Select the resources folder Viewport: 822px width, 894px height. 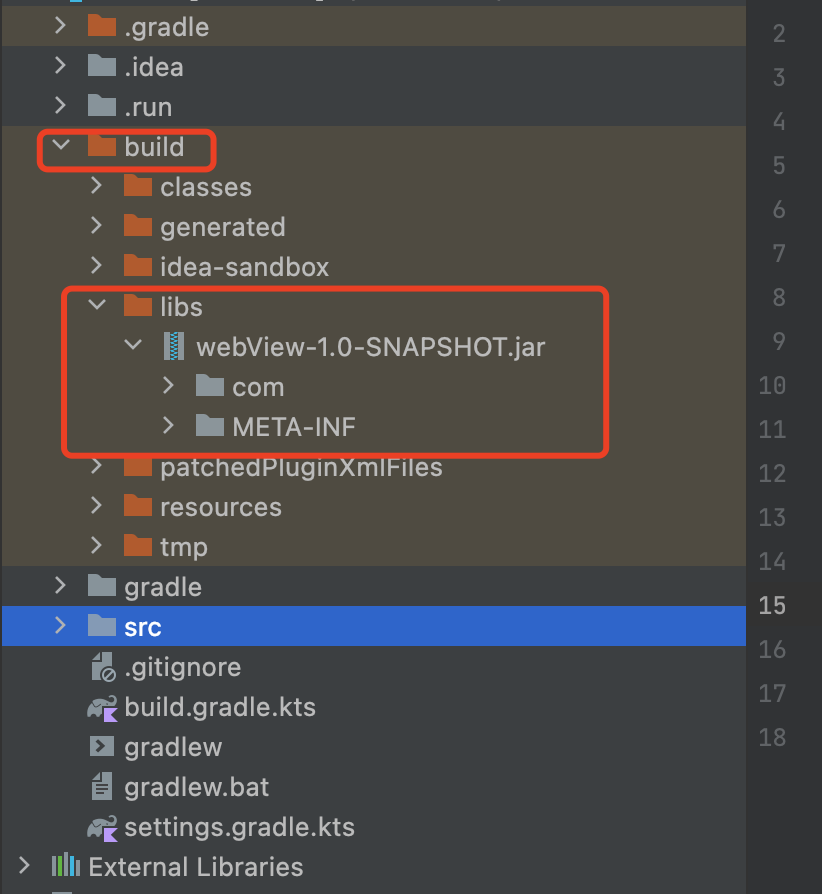(220, 507)
